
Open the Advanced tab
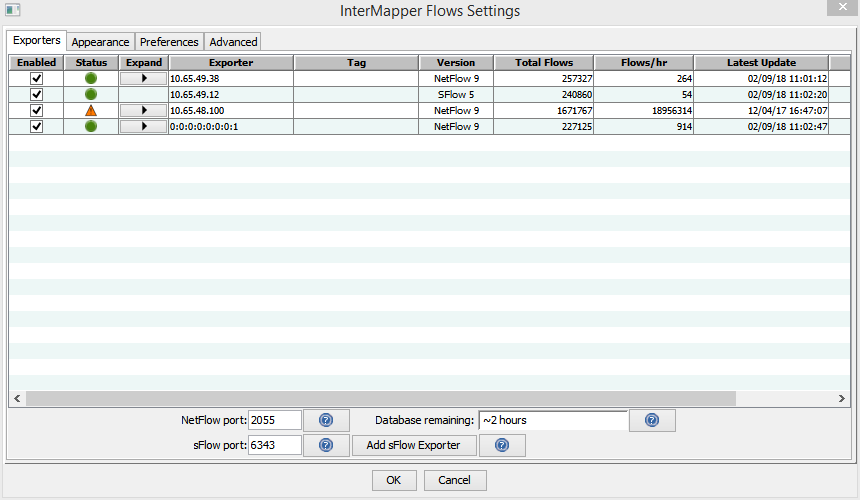click(233, 42)
